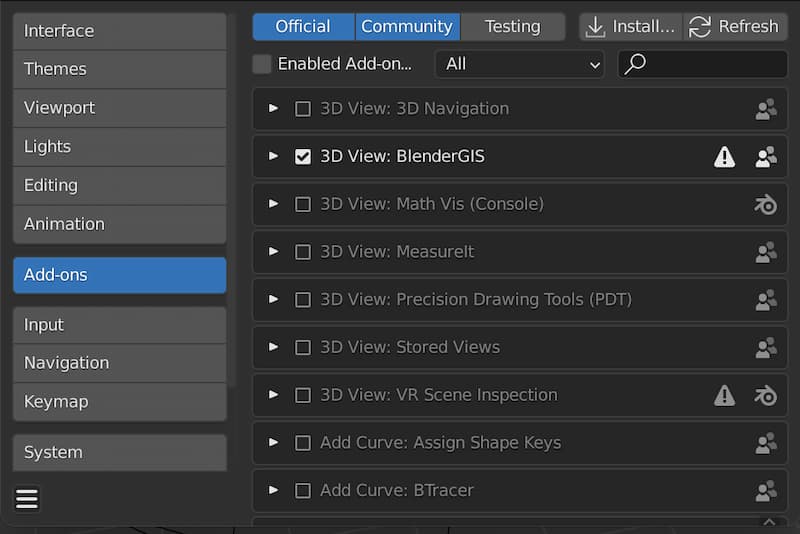
Task: Click the warning icon on VR Scene Inspection row
Action: pos(724,396)
